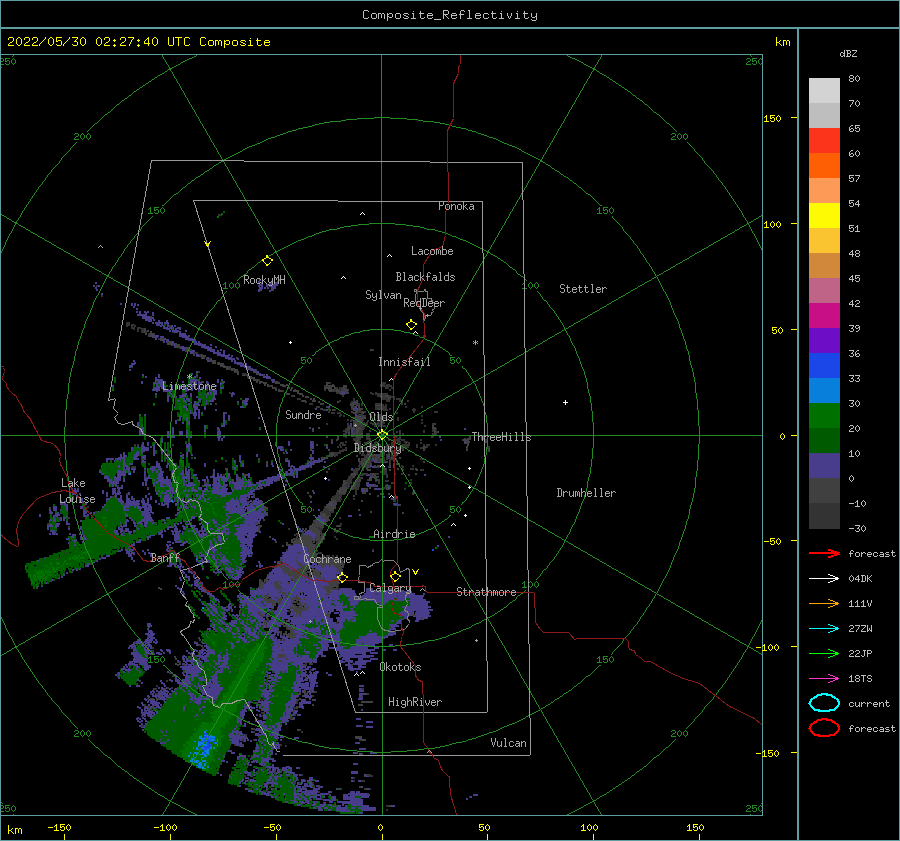Click the Airdrie city label
The width and height of the screenshot is (900, 841).
pyautogui.click(x=394, y=534)
